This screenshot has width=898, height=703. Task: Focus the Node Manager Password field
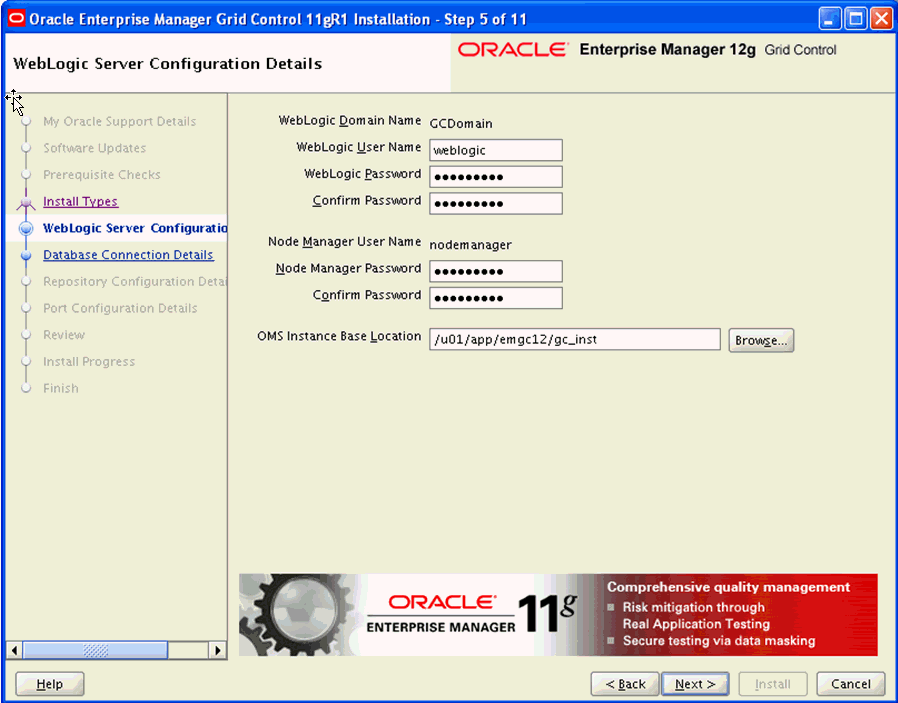click(x=496, y=271)
